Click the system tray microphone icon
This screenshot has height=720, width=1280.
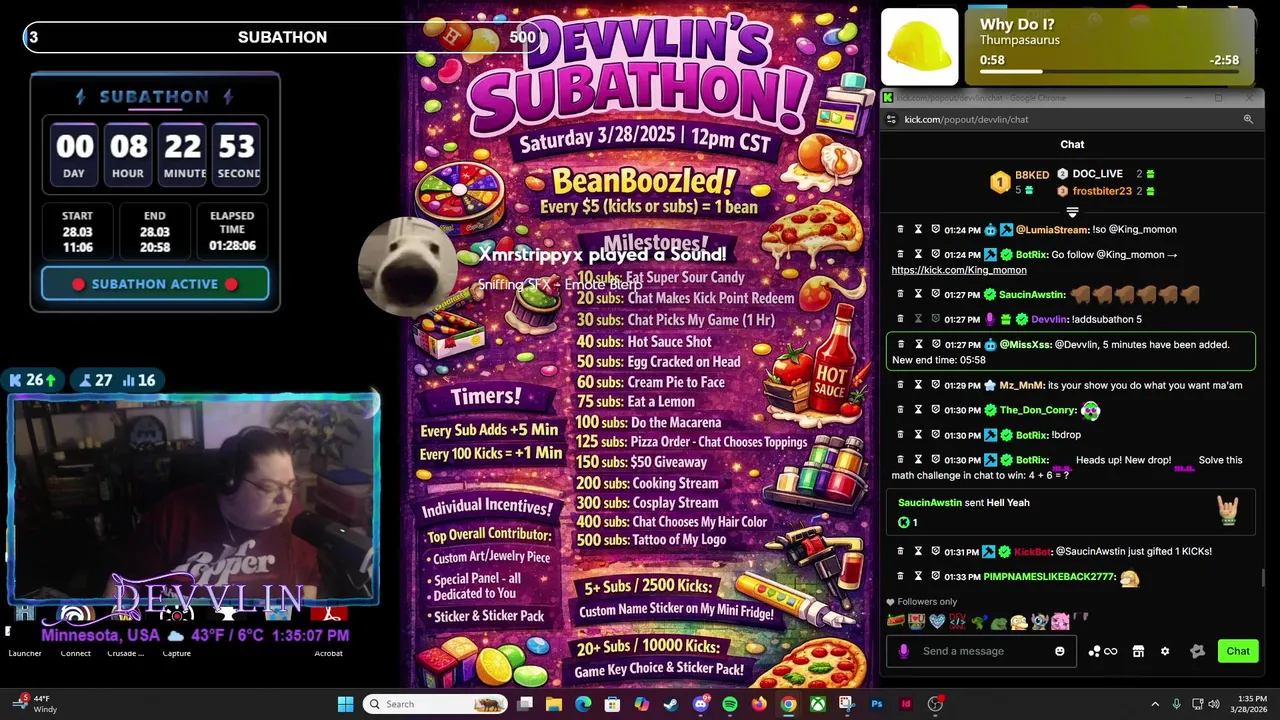[1176, 704]
